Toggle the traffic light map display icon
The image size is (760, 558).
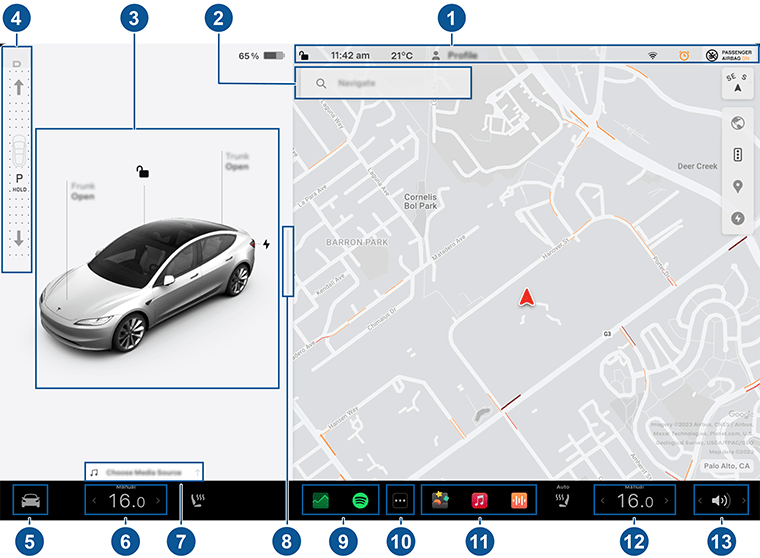737,155
